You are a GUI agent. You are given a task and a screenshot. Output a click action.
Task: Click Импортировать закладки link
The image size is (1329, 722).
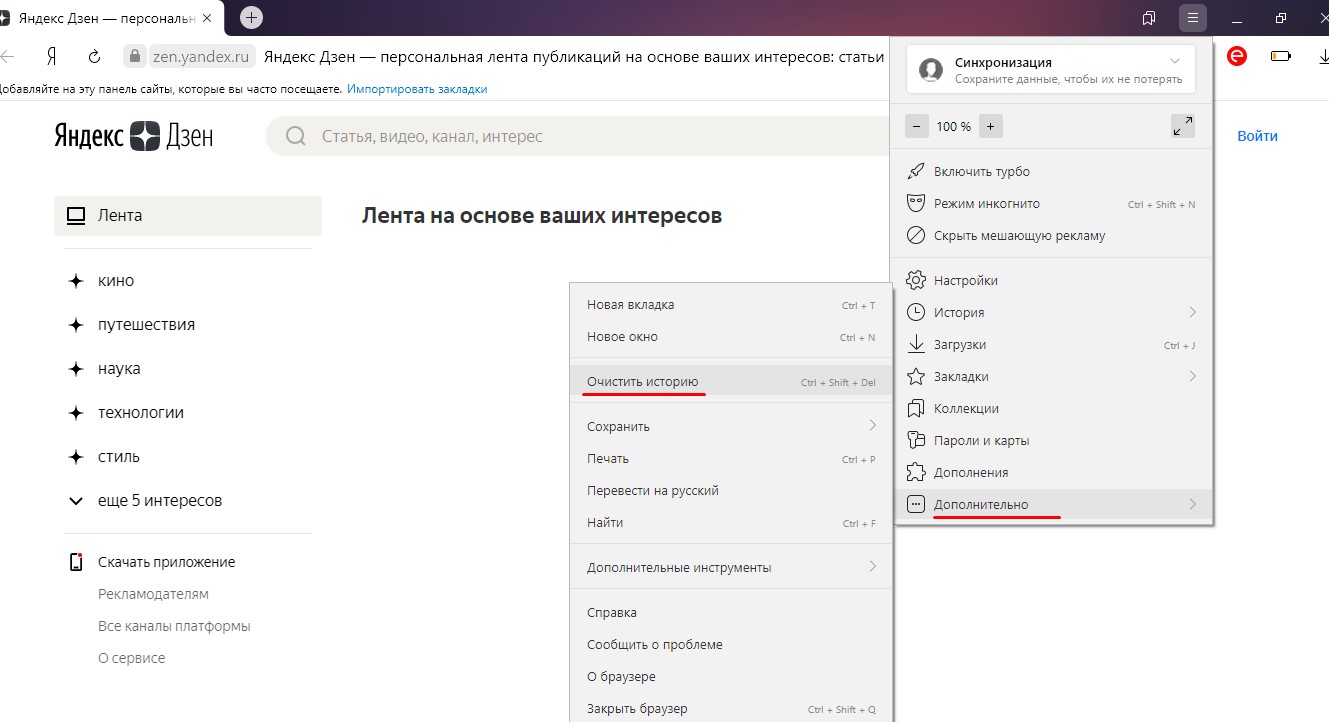pyautogui.click(x=417, y=89)
